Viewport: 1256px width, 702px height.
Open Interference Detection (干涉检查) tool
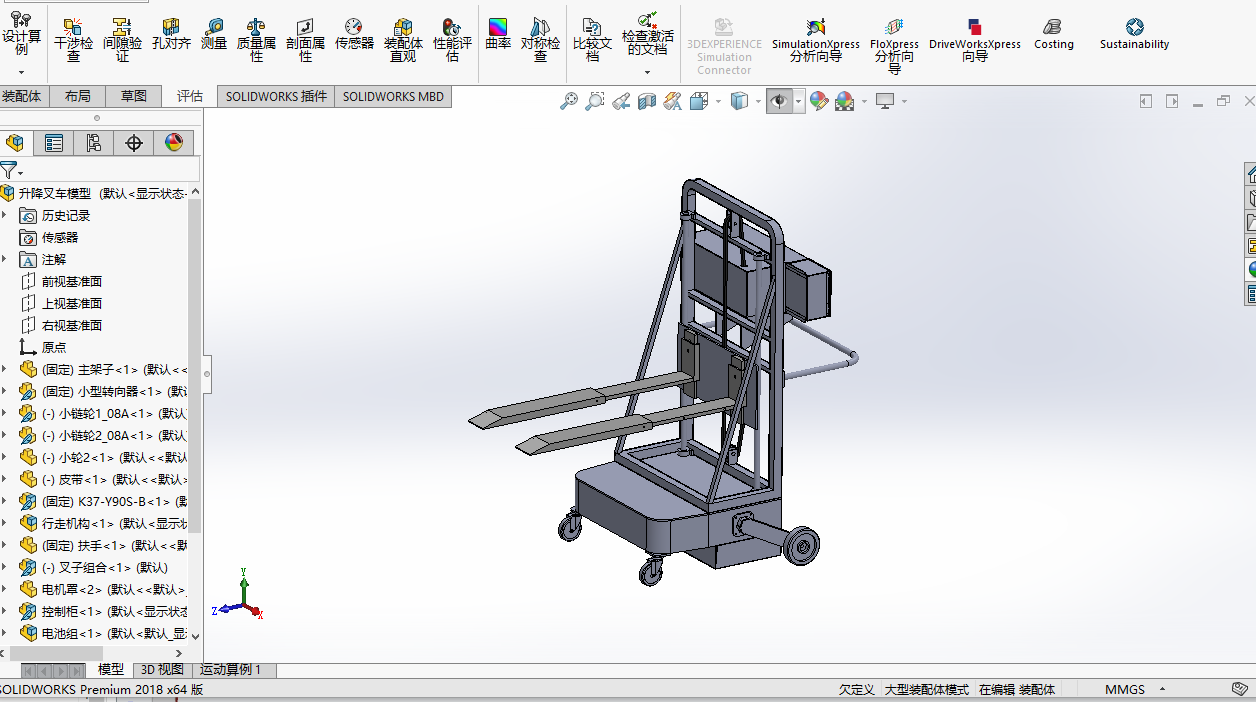click(73, 40)
